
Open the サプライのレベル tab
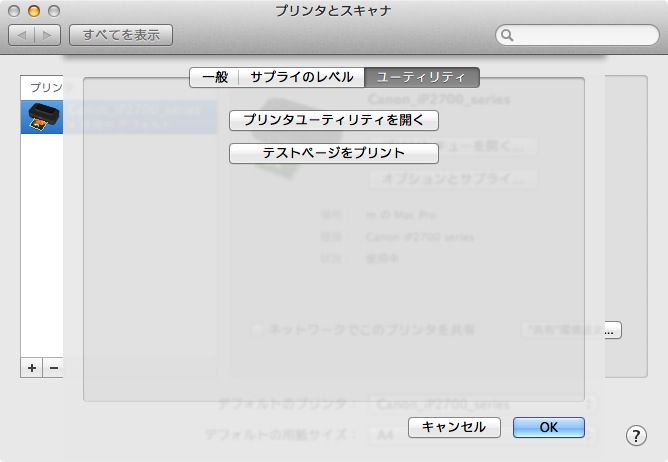(301, 76)
